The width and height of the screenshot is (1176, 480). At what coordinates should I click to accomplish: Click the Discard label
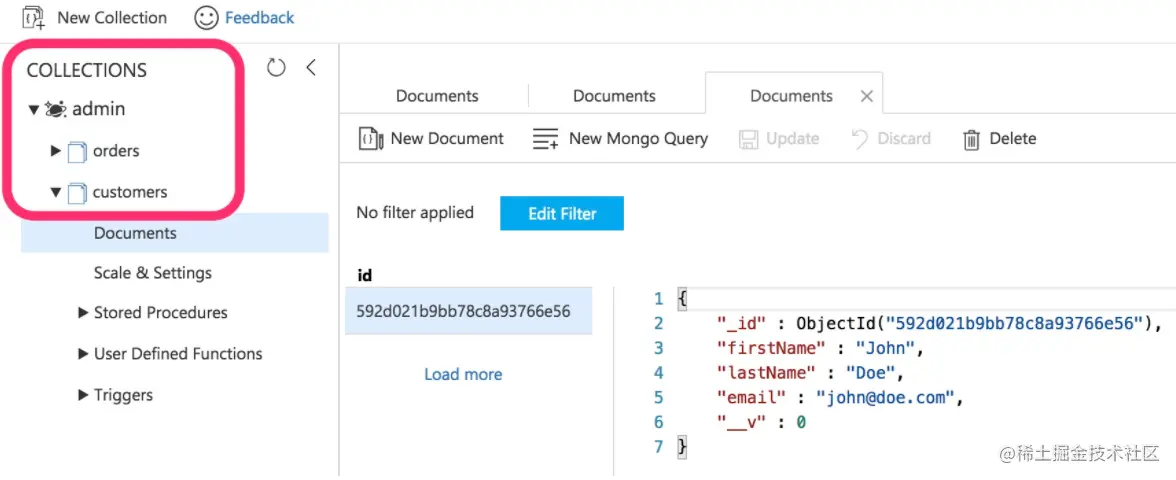[904, 139]
